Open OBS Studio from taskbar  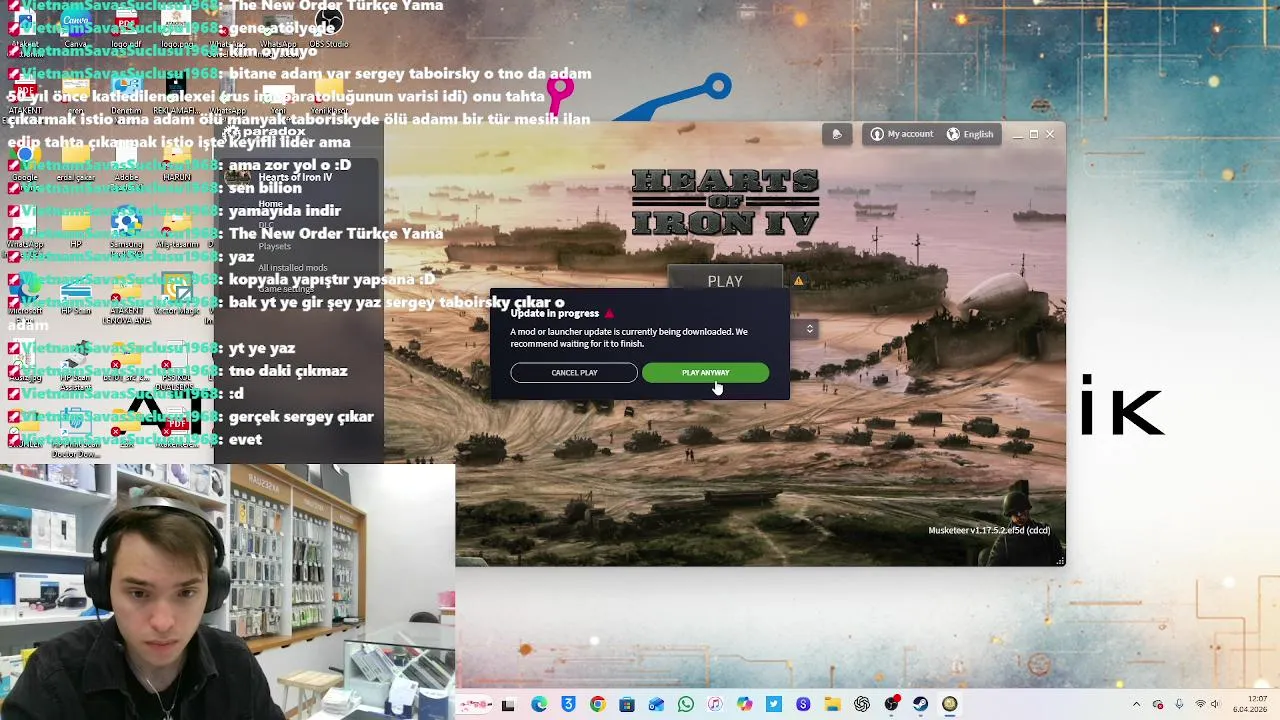pyautogui.click(x=891, y=705)
